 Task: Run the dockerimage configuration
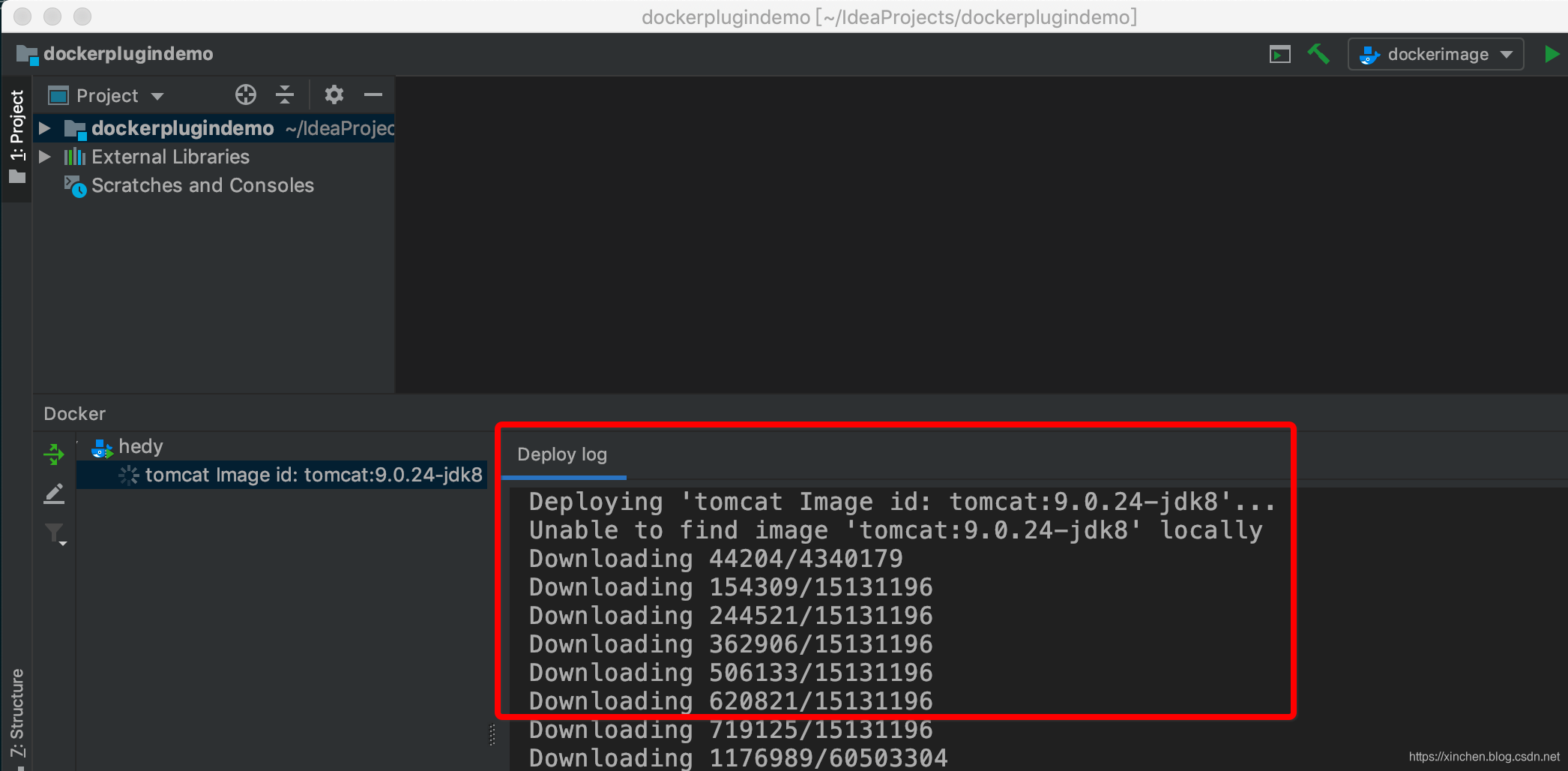(1552, 54)
